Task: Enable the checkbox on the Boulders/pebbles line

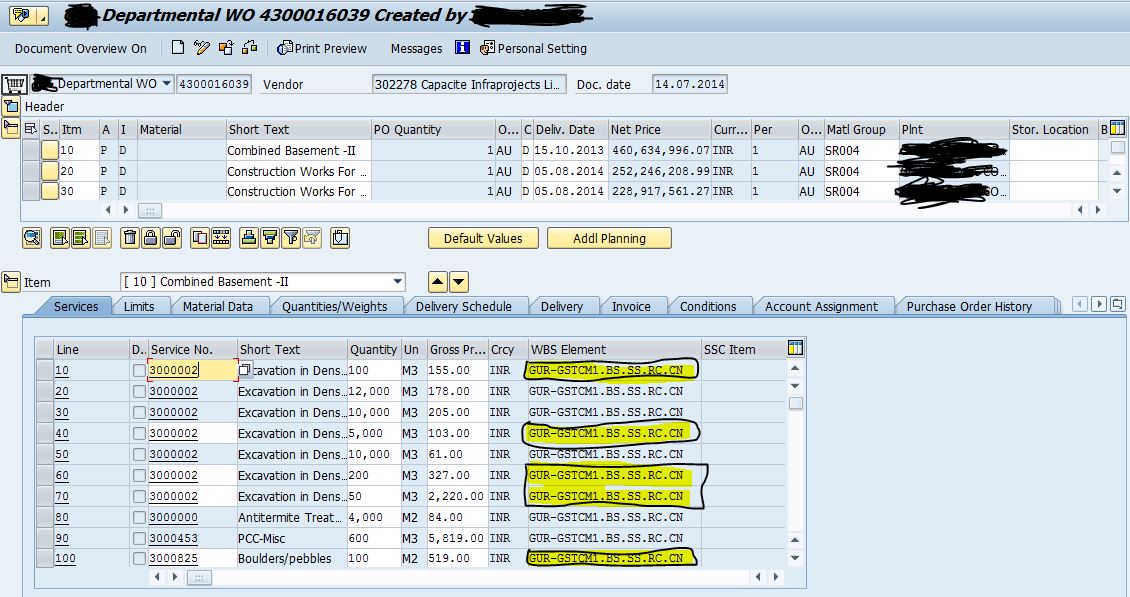Action: (139, 559)
